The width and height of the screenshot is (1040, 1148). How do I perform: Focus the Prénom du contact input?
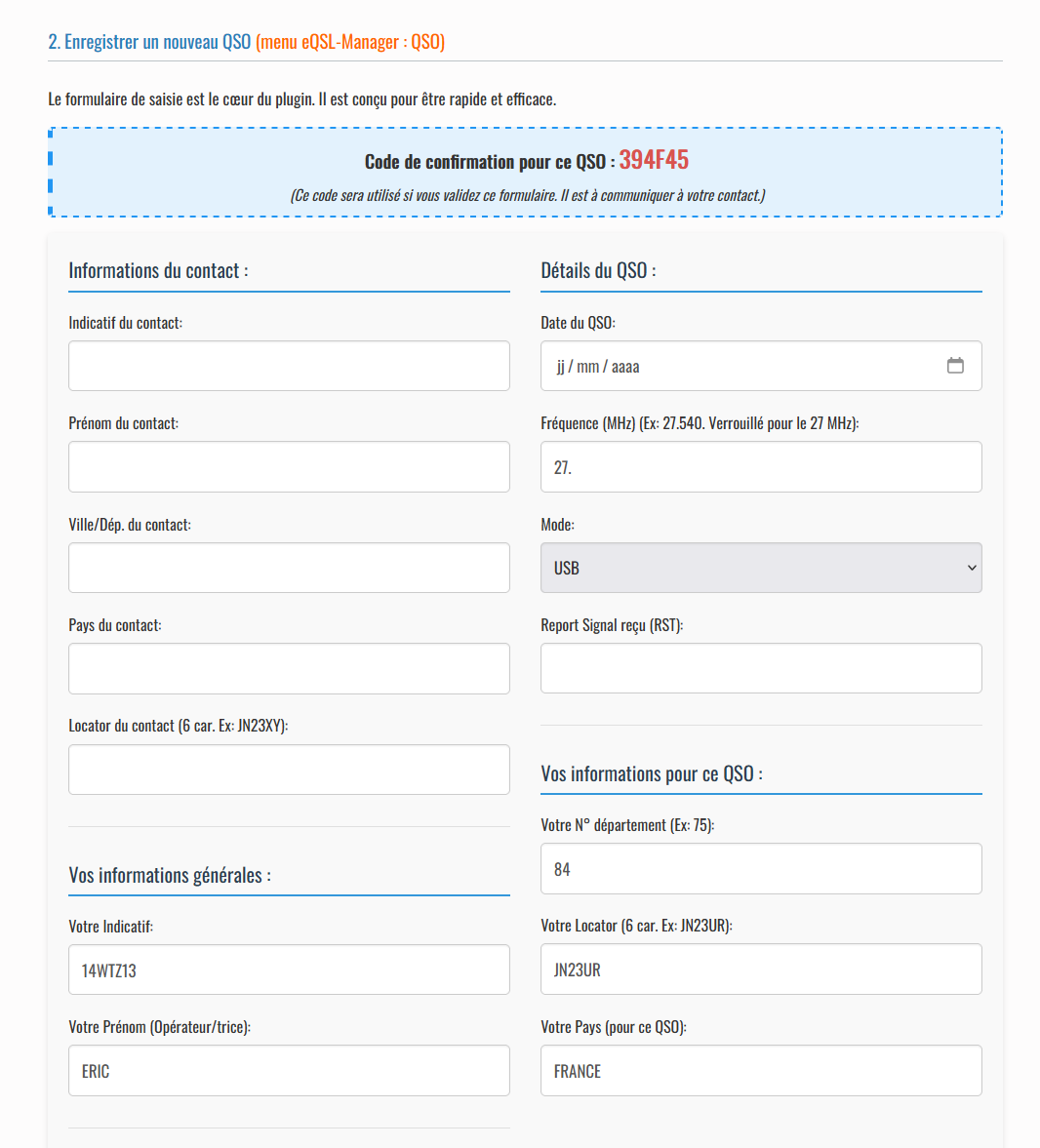[x=289, y=466]
